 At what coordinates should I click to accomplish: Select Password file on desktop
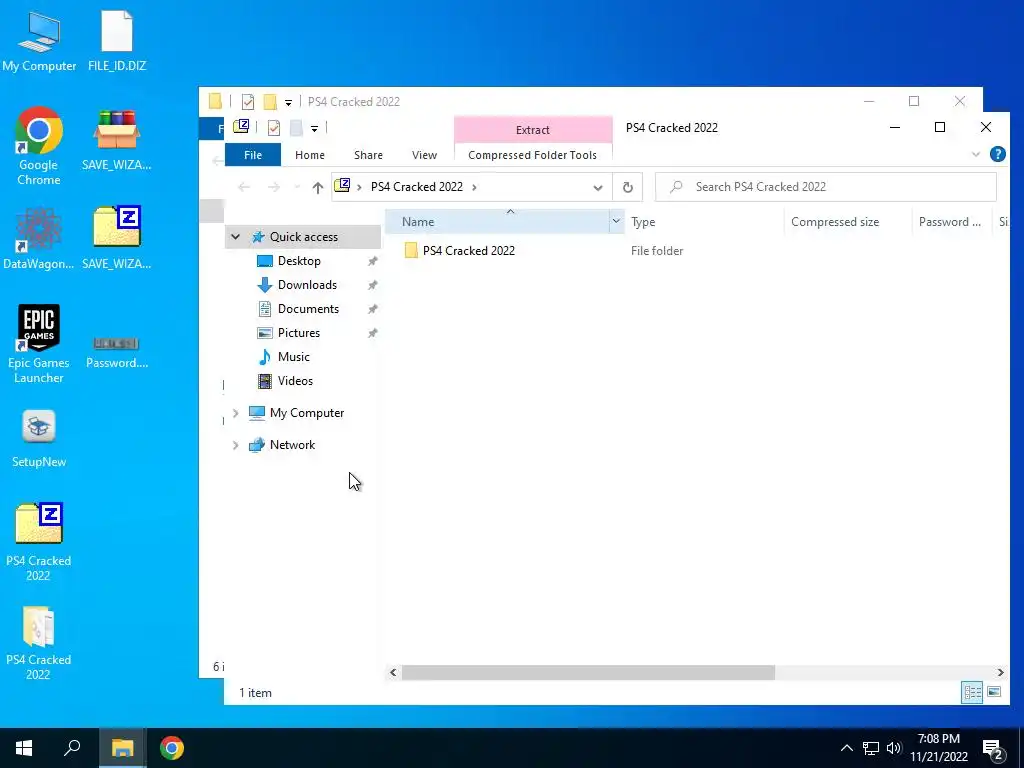click(x=116, y=353)
